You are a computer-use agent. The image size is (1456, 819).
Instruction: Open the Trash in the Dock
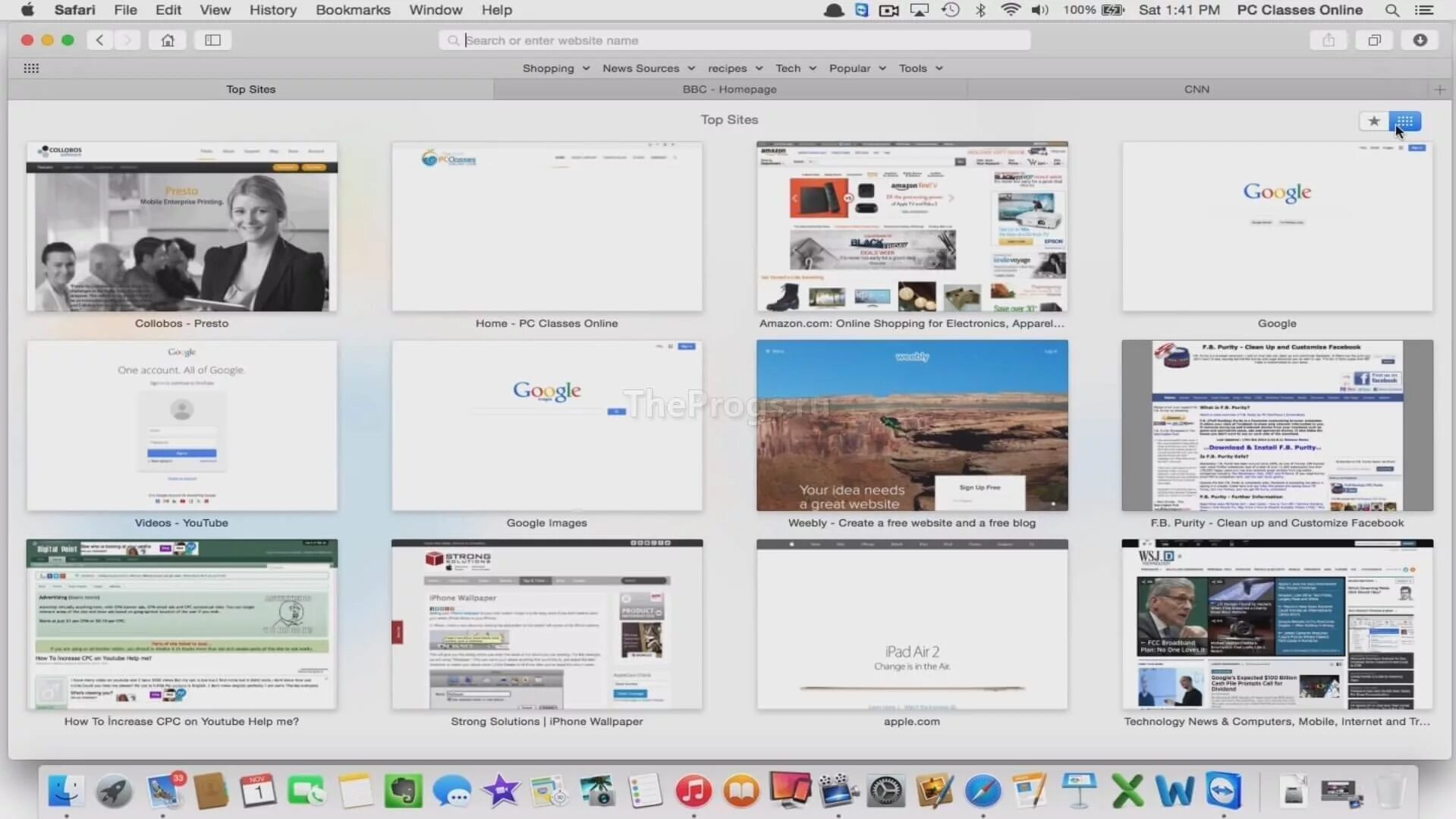1390,791
